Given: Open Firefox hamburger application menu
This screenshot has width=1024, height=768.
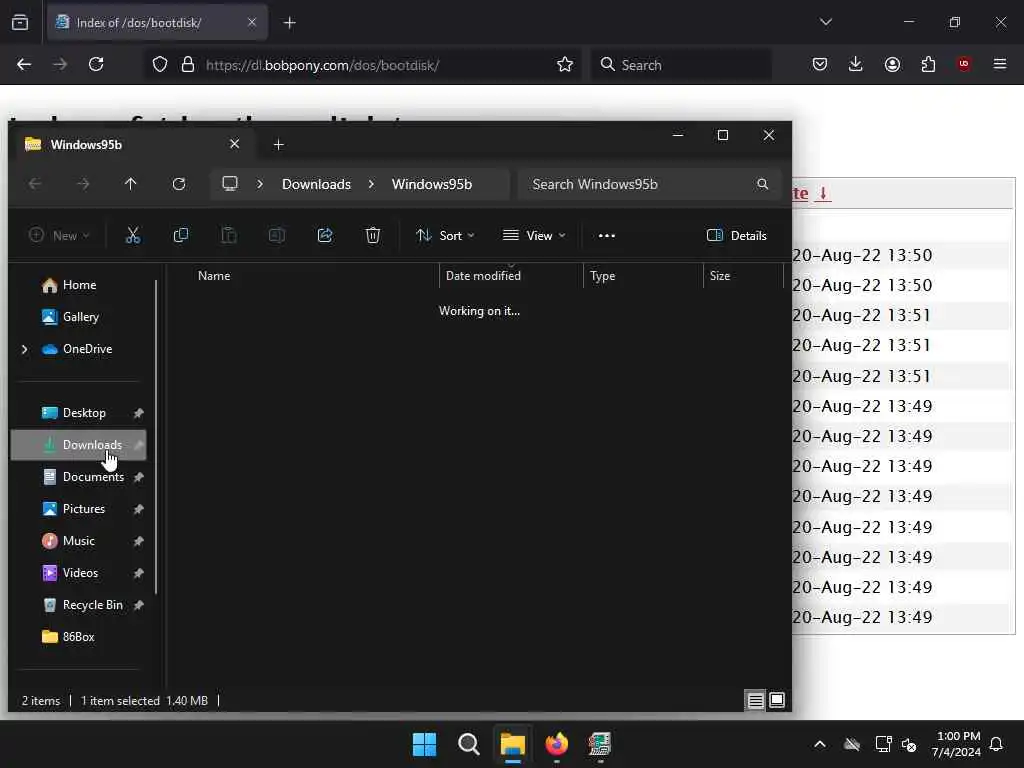Looking at the screenshot, I should 1000,64.
